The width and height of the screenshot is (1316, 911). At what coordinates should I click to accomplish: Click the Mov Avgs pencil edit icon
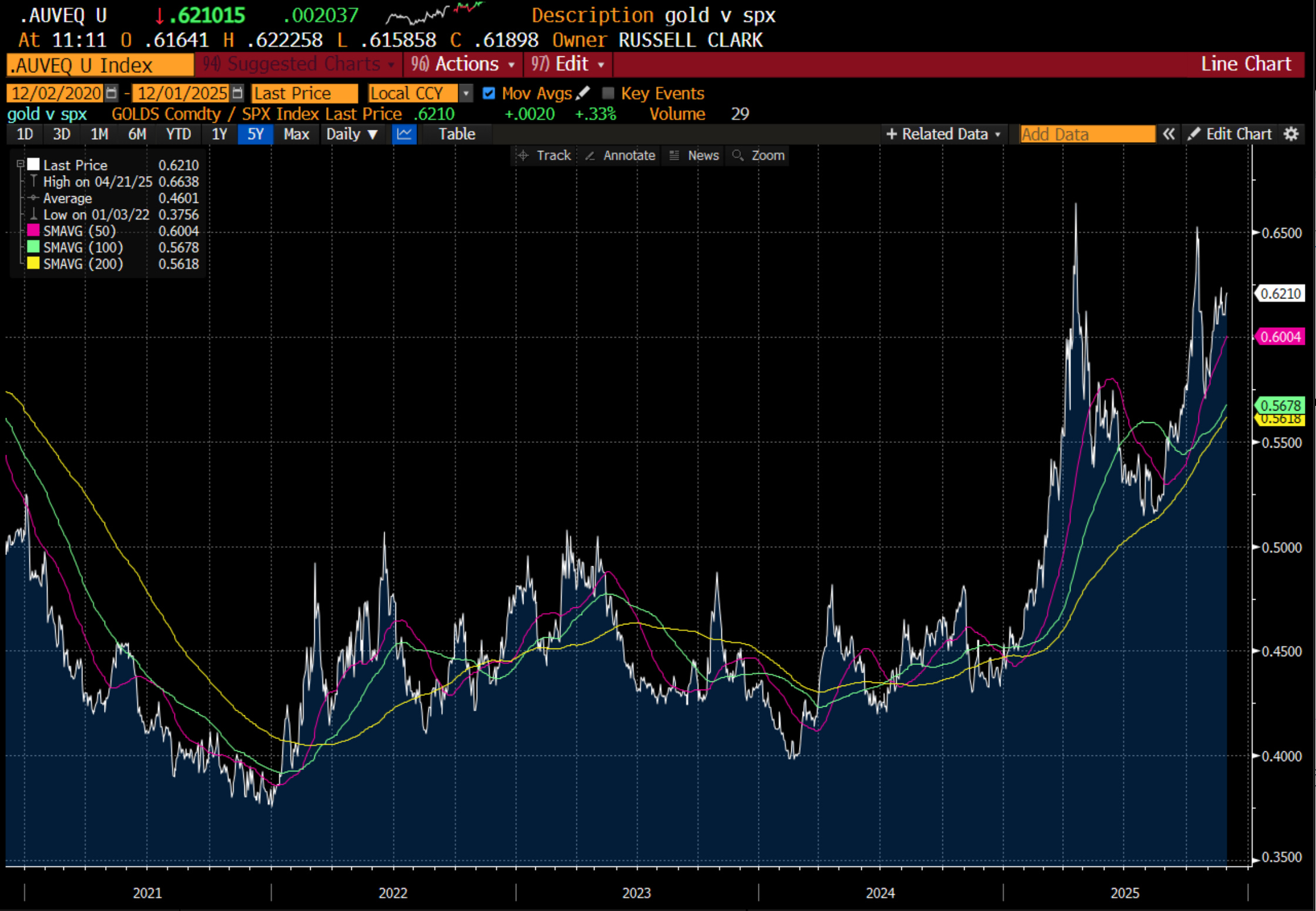point(583,93)
